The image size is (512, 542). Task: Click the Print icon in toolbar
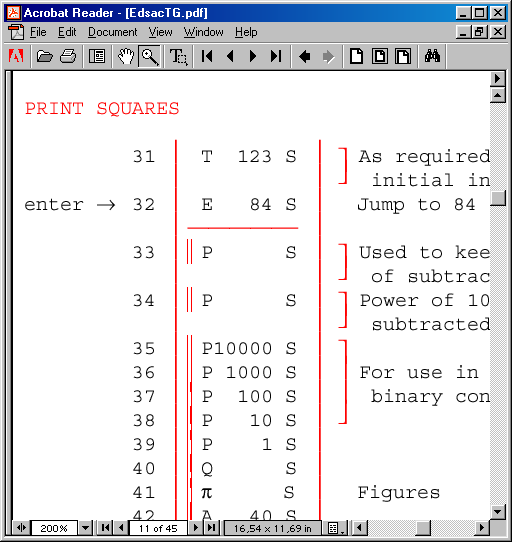click(68, 56)
